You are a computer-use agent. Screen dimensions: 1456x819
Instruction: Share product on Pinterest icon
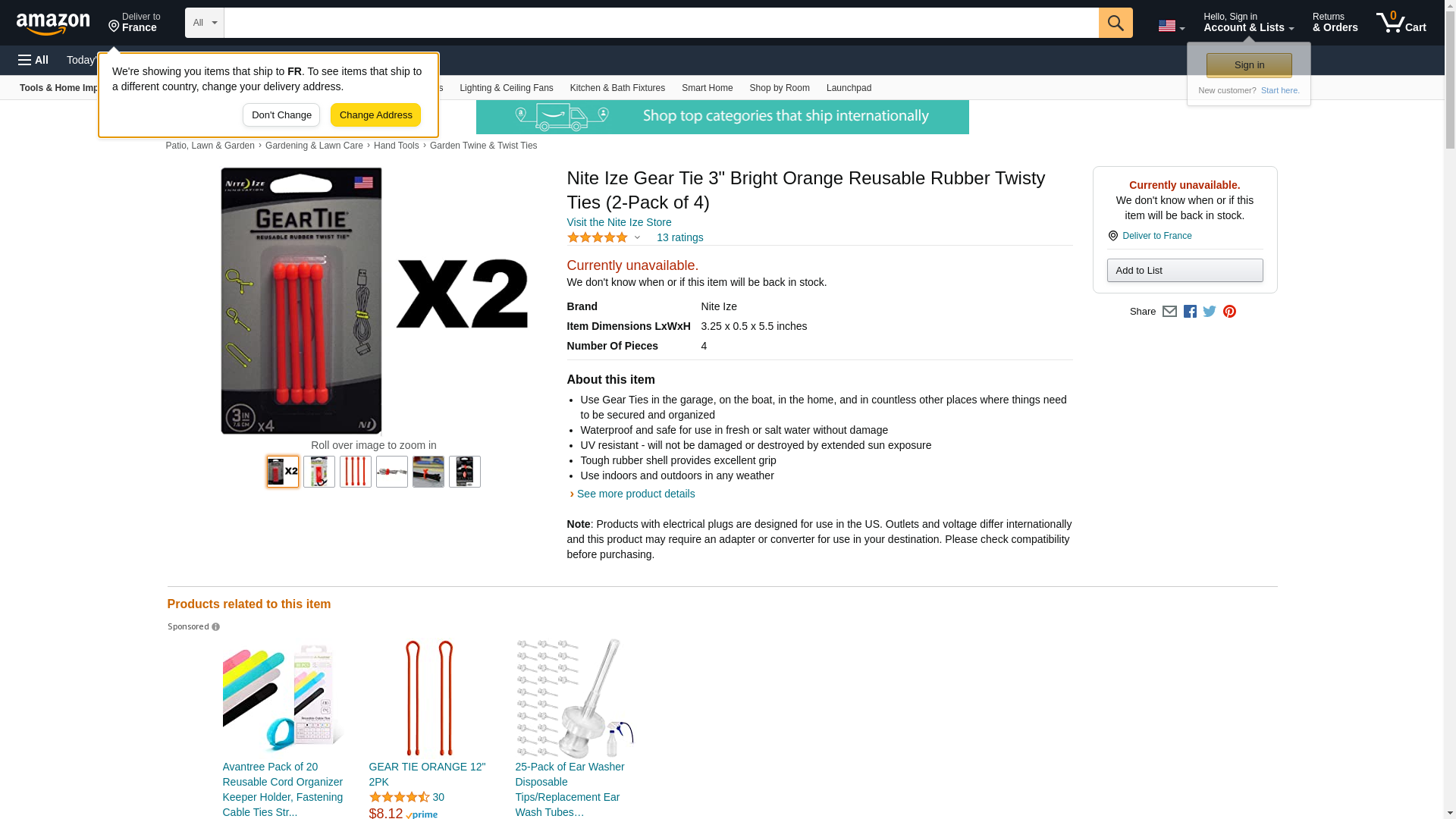(x=1229, y=312)
